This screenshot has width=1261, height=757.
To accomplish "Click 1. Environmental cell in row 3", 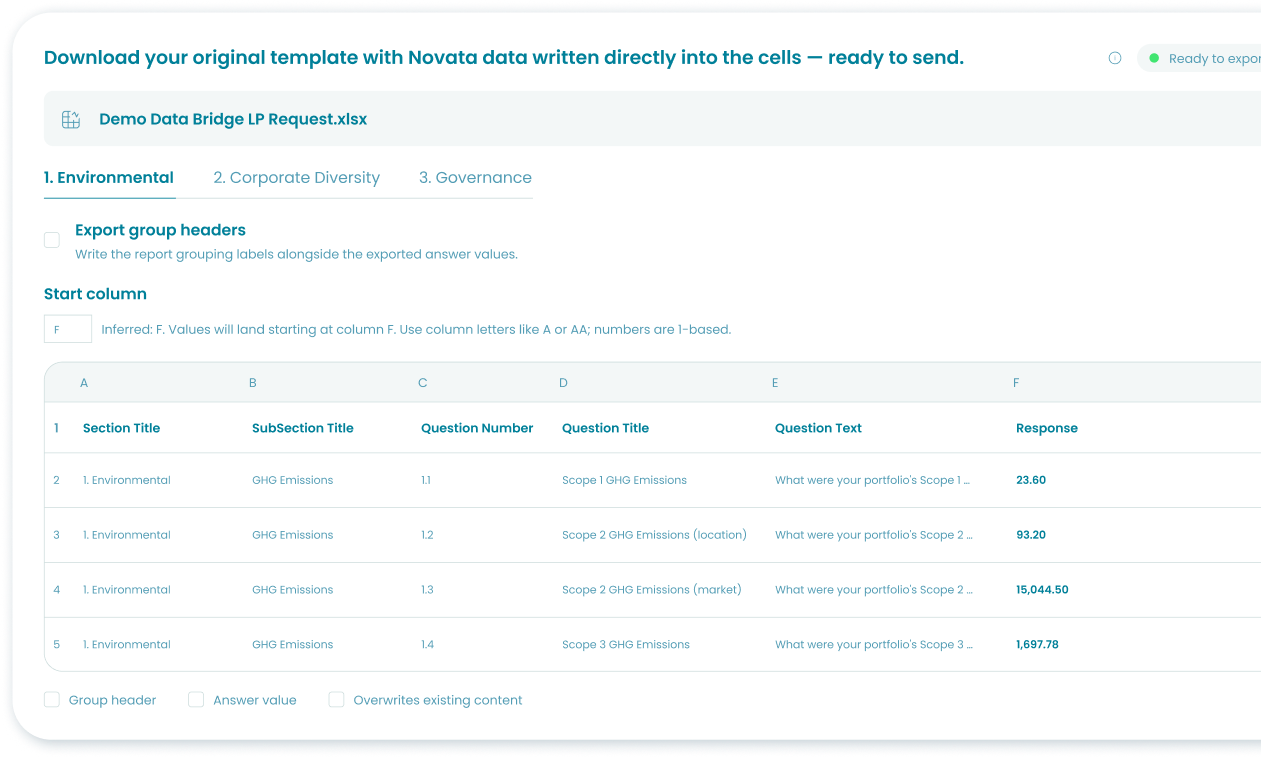I will (126, 535).
